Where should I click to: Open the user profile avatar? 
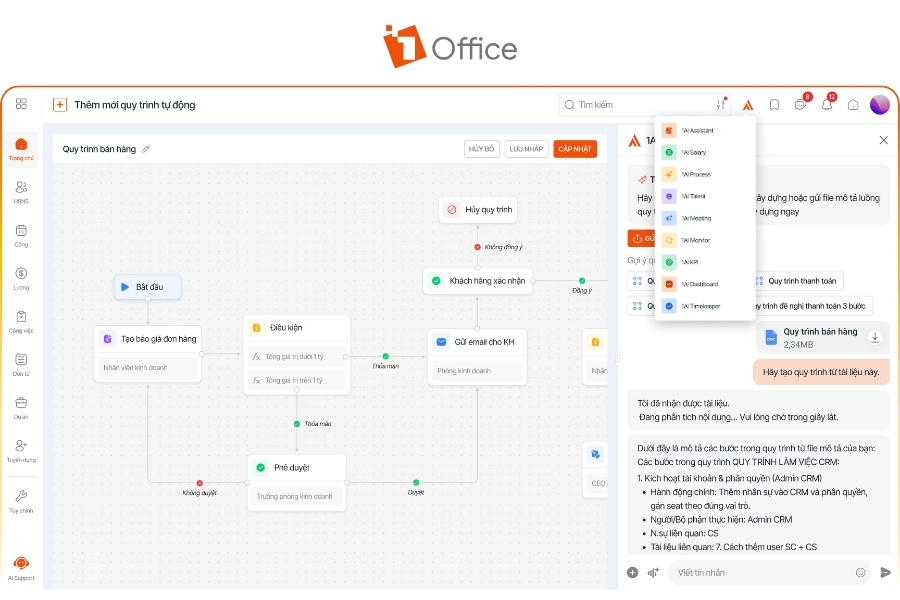coord(879,104)
